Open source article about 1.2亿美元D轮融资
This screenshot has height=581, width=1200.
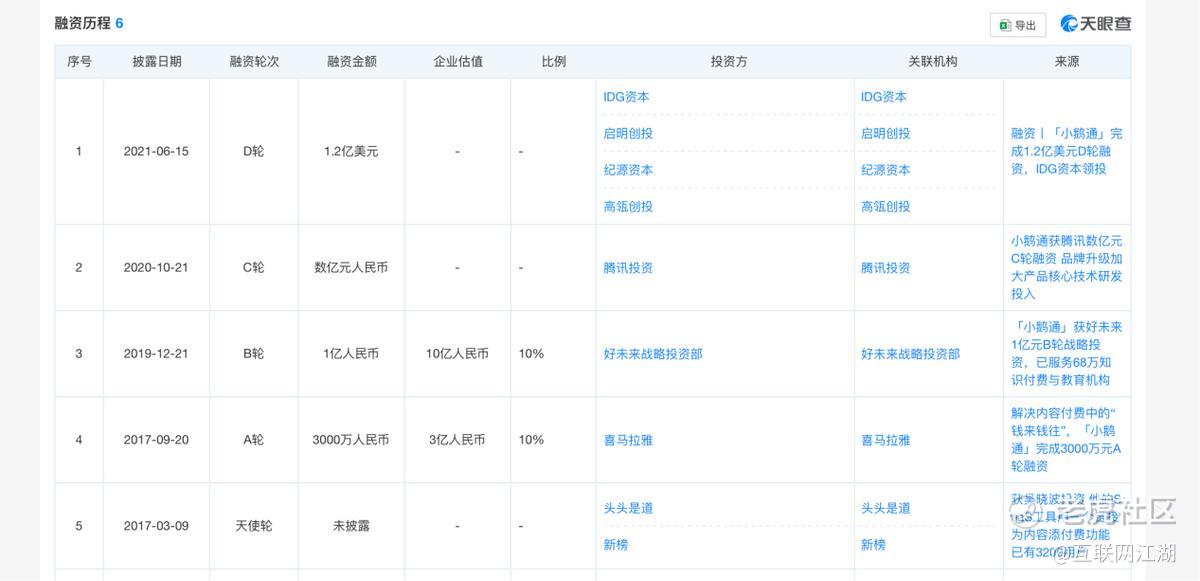[1067, 151]
